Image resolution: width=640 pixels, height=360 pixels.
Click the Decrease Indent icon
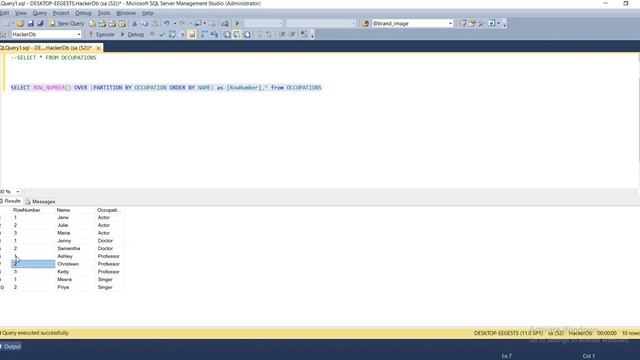[x=282, y=34]
